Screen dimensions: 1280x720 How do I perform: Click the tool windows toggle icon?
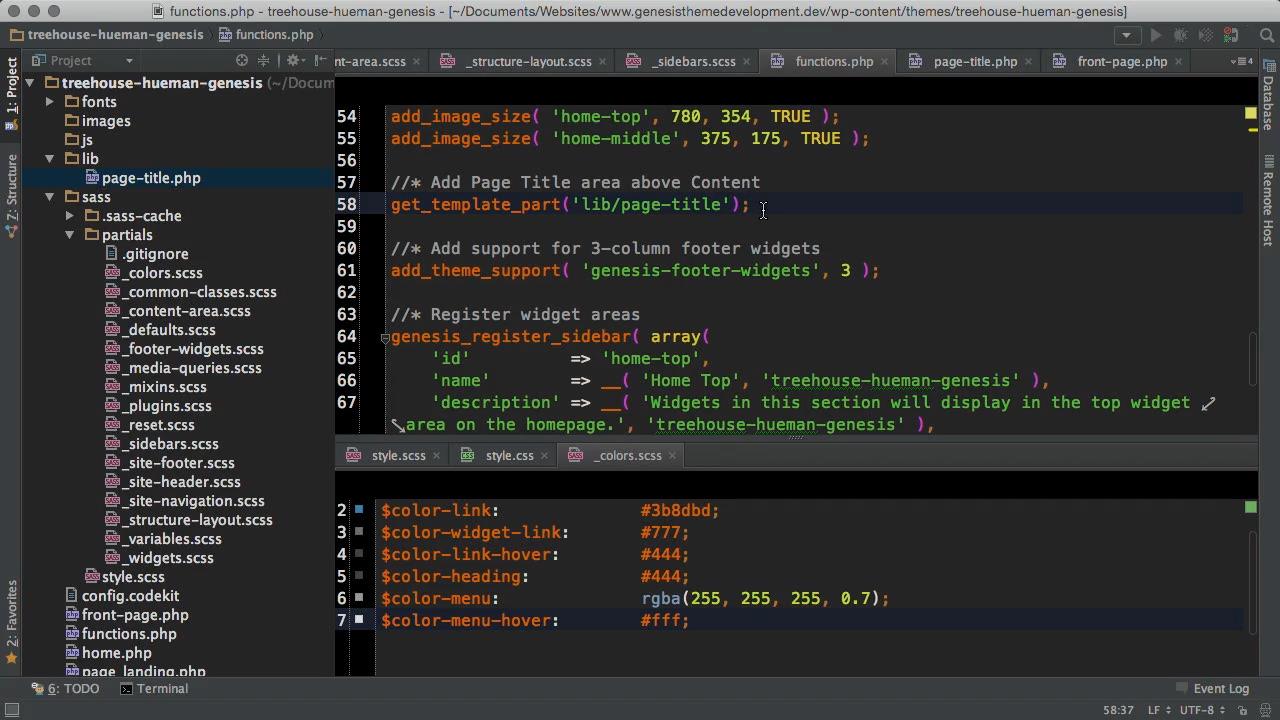click(x=12, y=710)
